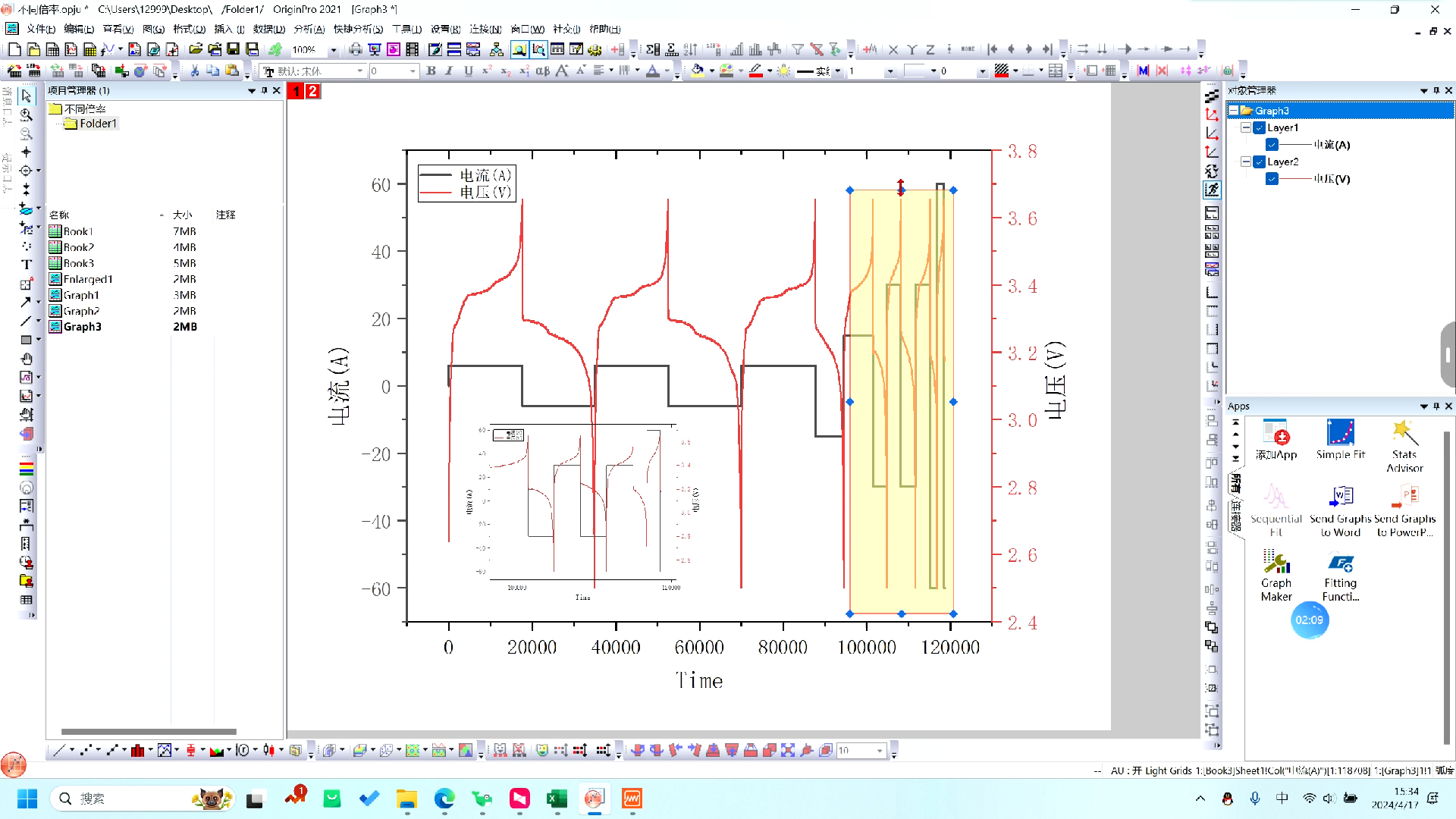The image size is (1456, 819).
Task: Toggle Layer1 visibility checkbox
Action: tap(1260, 128)
